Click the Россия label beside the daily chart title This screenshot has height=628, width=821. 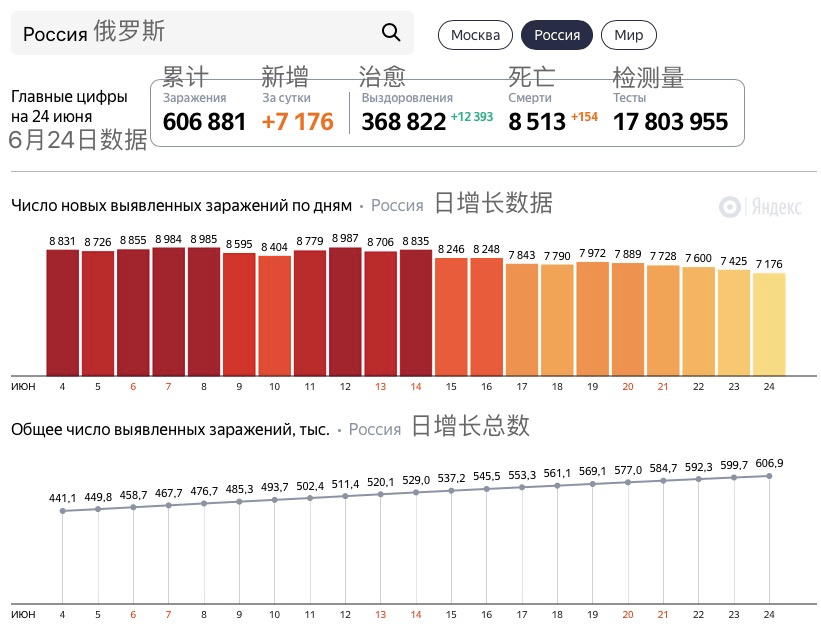(397, 205)
